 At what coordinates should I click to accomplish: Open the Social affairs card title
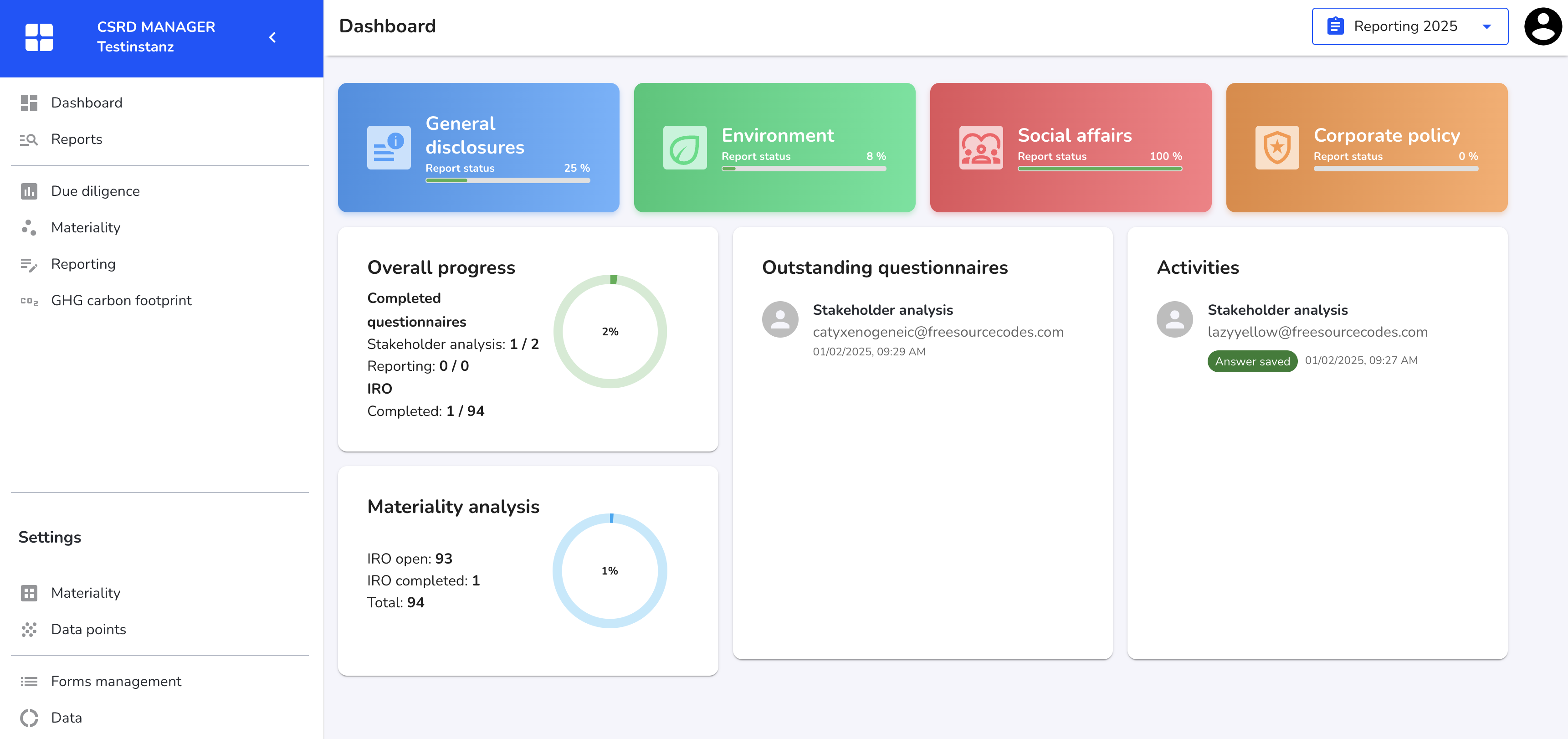[1074, 135]
